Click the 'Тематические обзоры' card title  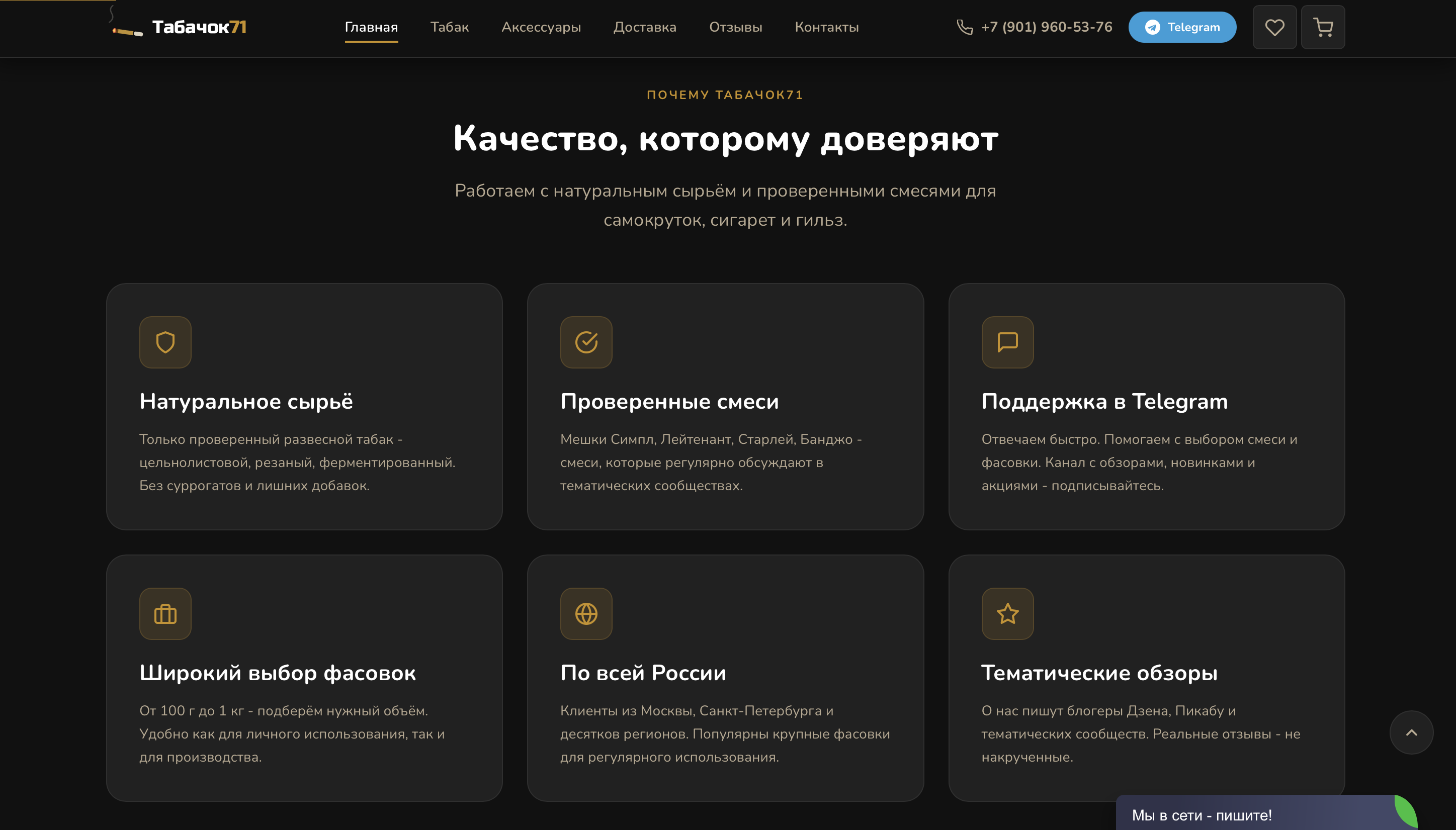click(x=1099, y=673)
